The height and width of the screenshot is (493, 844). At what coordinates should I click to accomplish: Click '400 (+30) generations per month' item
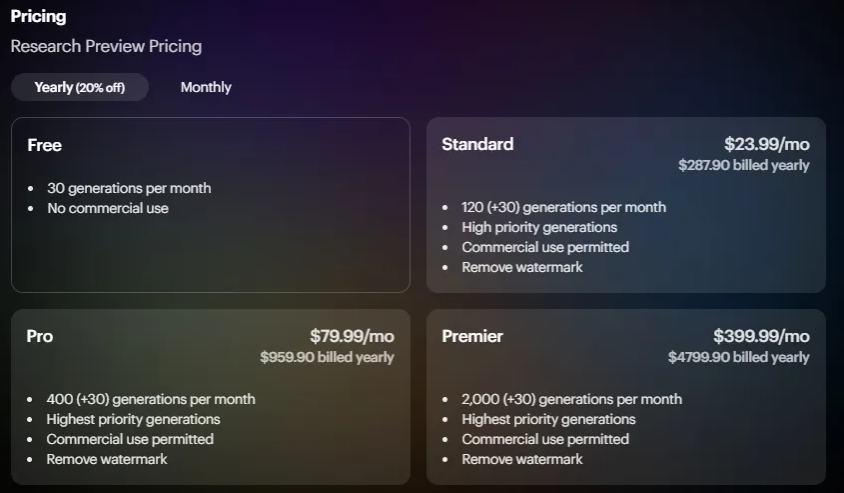click(x=151, y=399)
